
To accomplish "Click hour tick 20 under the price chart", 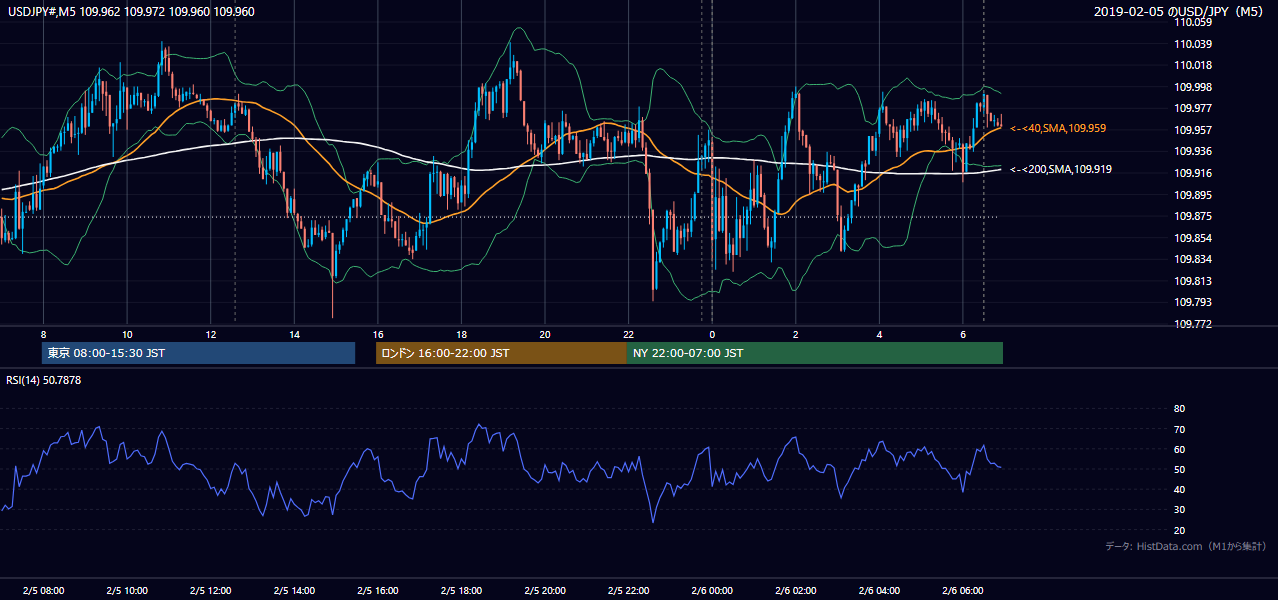I will (545, 334).
